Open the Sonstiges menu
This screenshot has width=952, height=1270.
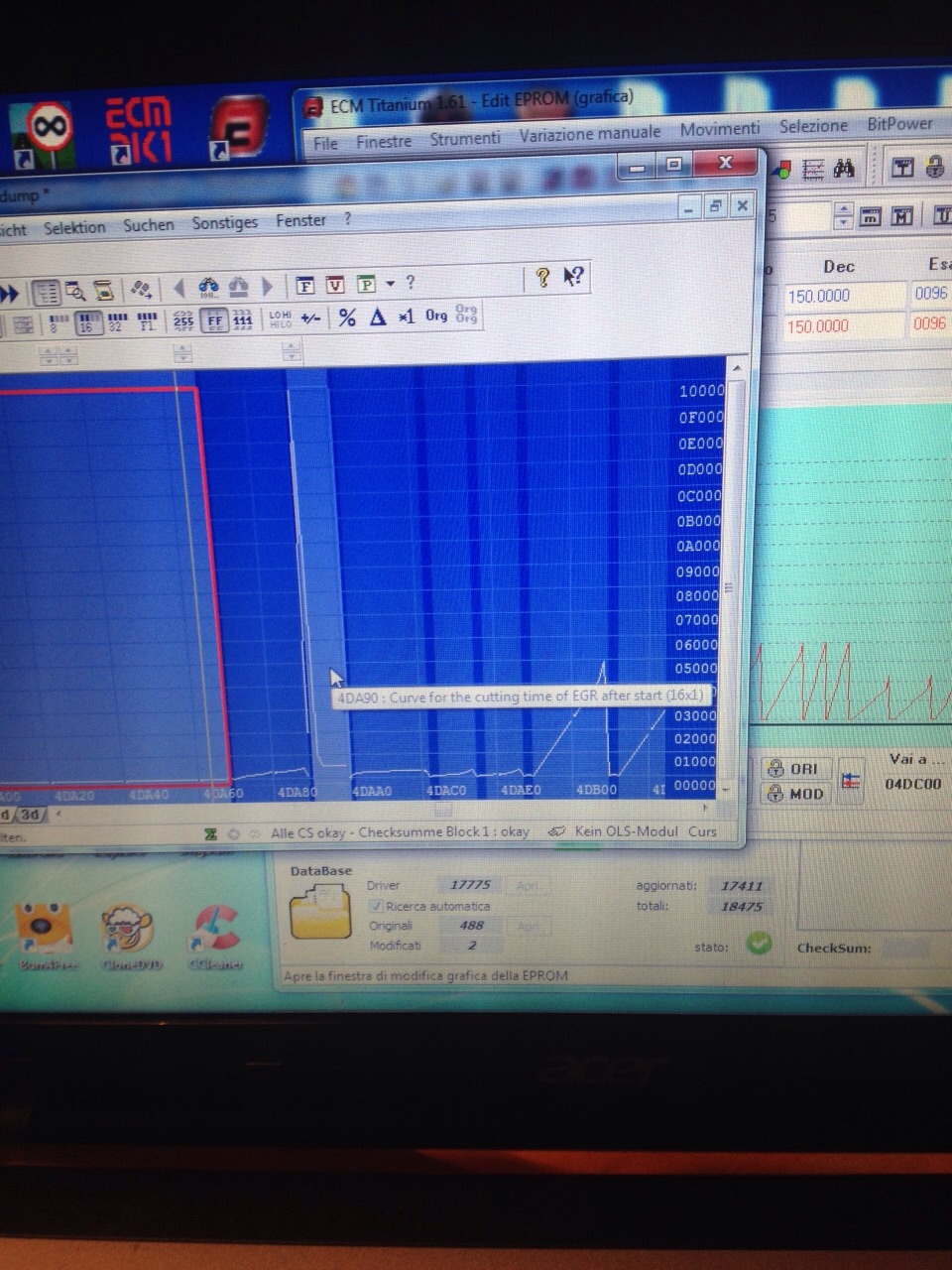225,222
